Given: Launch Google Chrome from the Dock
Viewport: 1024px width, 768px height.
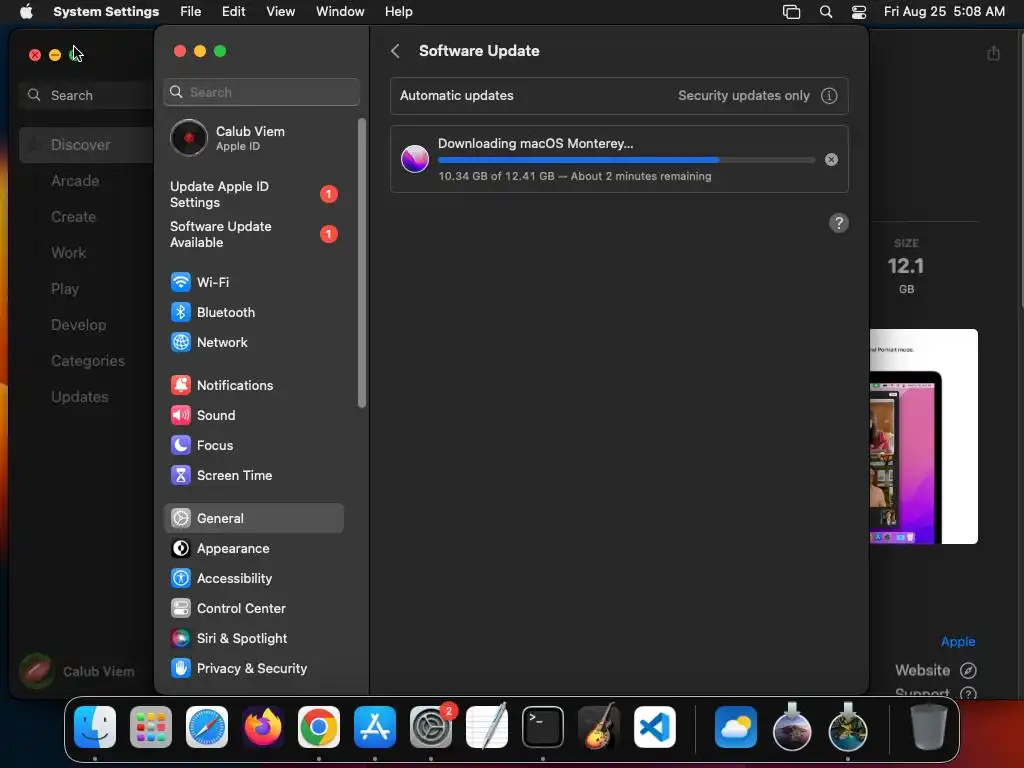Looking at the screenshot, I should [319, 727].
